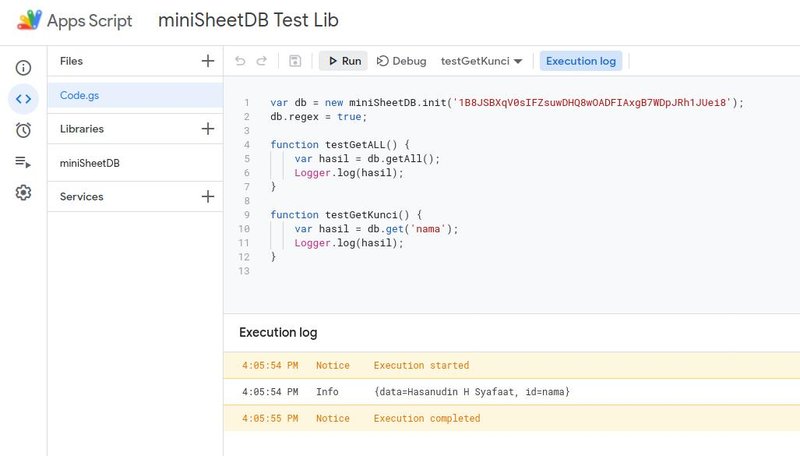The width and height of the screenshot is (800, 456).
Task: Select the Editor code icon in sidebar
Action: [x=23, y=99]
